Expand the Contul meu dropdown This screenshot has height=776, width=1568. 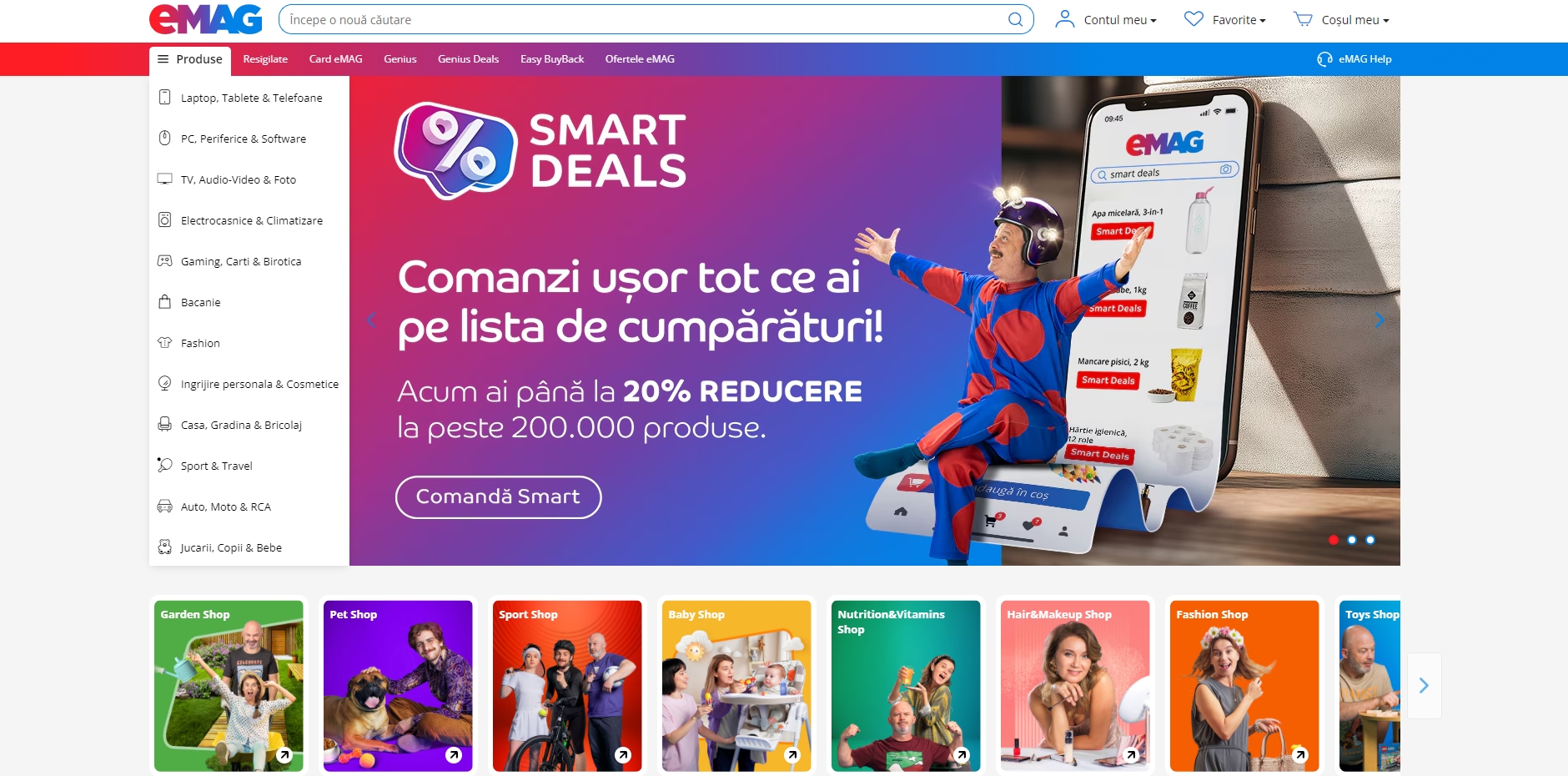(x=1120, y=20)
